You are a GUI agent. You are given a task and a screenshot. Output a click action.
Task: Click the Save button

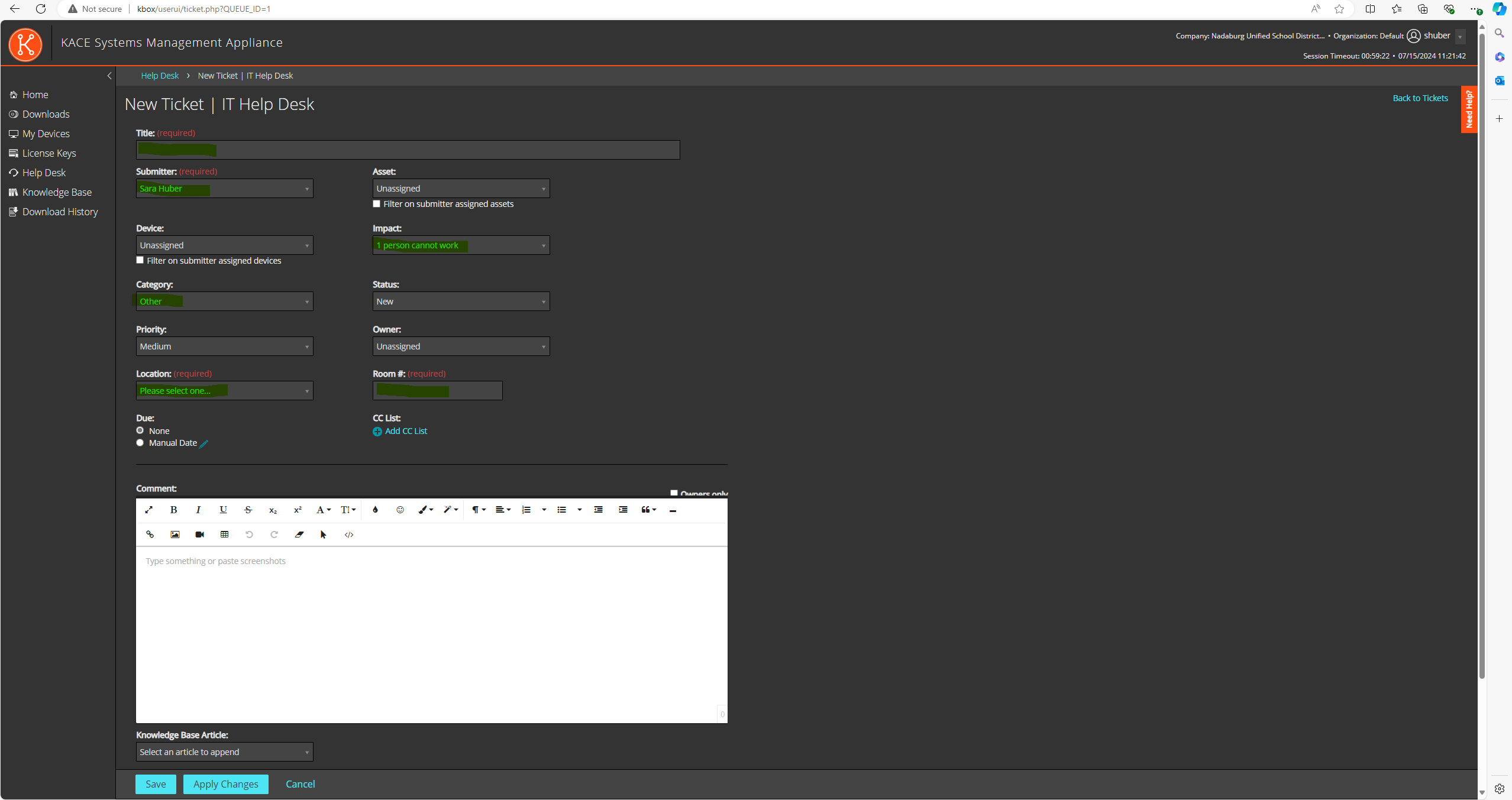click(155, 784)
